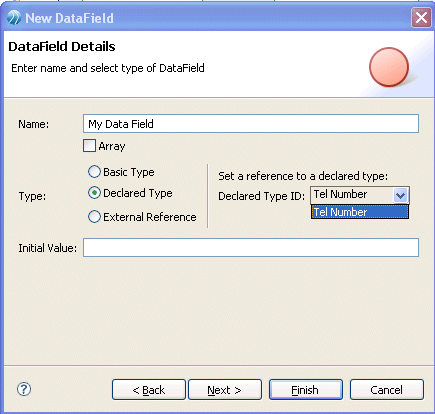Click the application icon in title bar
Viewport: 435px width, 414px height.
[14, 18]
